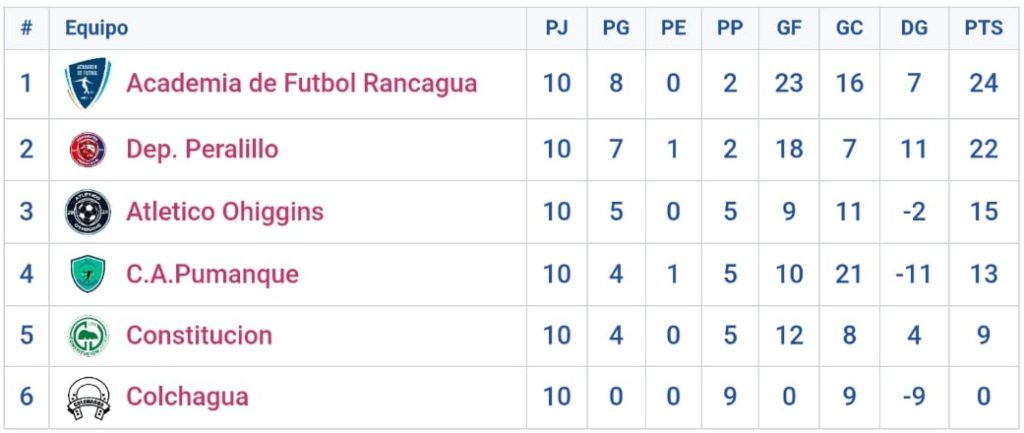Sort by the PJ column header

coord(557,29)
